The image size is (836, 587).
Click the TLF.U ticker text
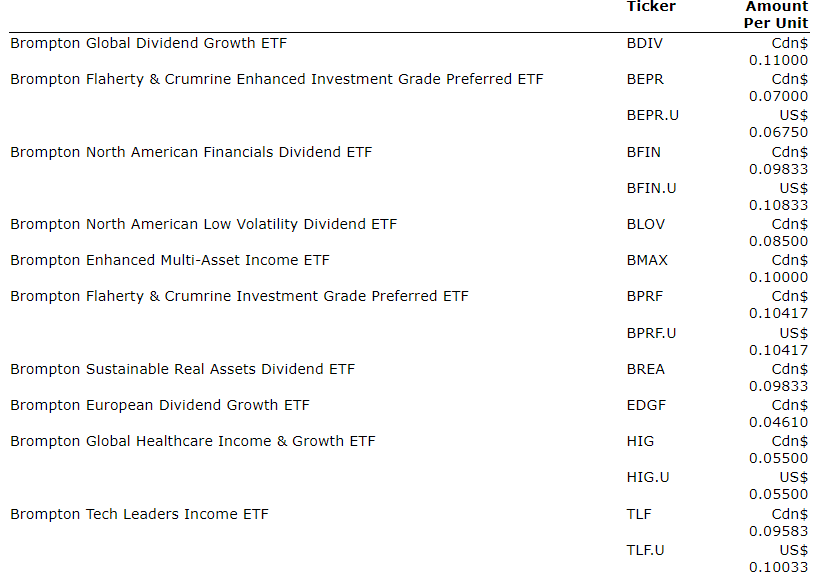point(647,550)
